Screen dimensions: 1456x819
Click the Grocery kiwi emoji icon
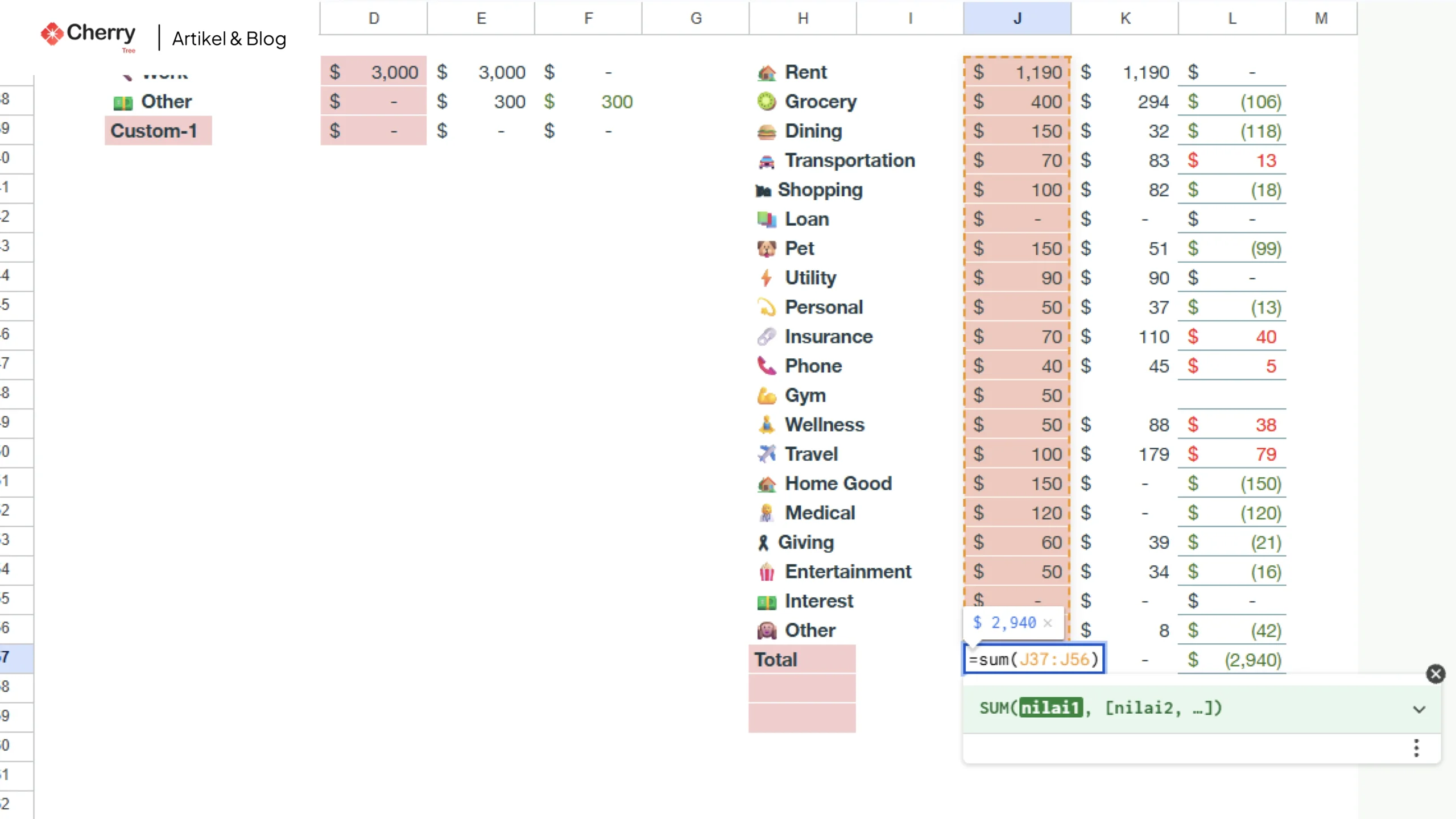click(767, 102)
